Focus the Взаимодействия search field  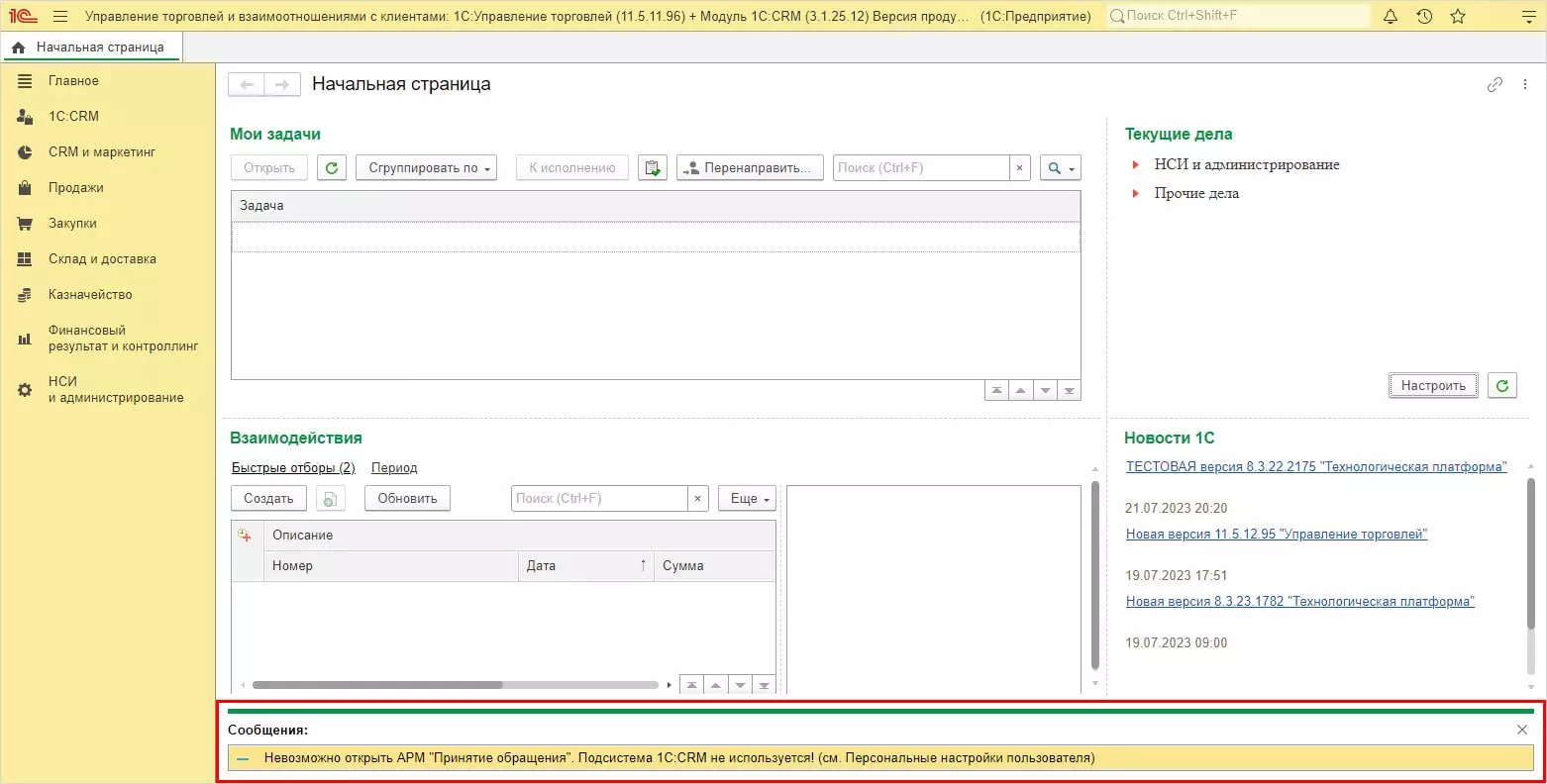[600, 499]
